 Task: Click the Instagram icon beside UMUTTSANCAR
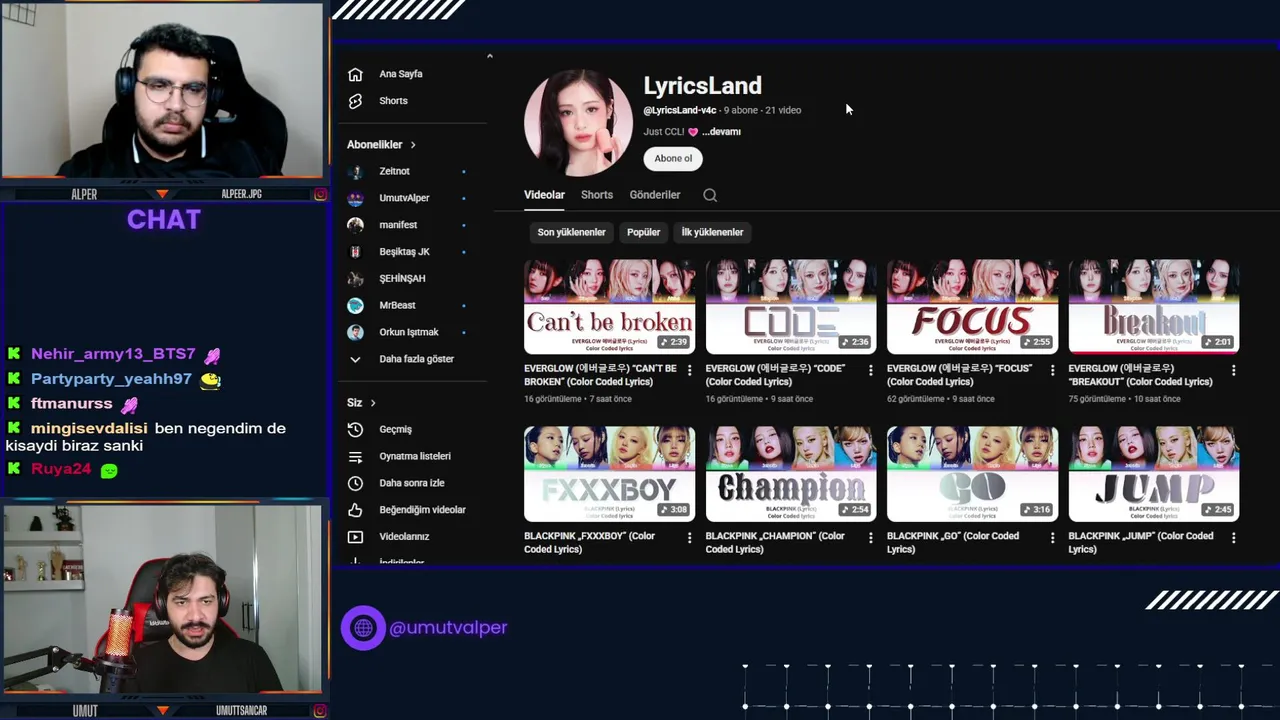coord(320,710)
